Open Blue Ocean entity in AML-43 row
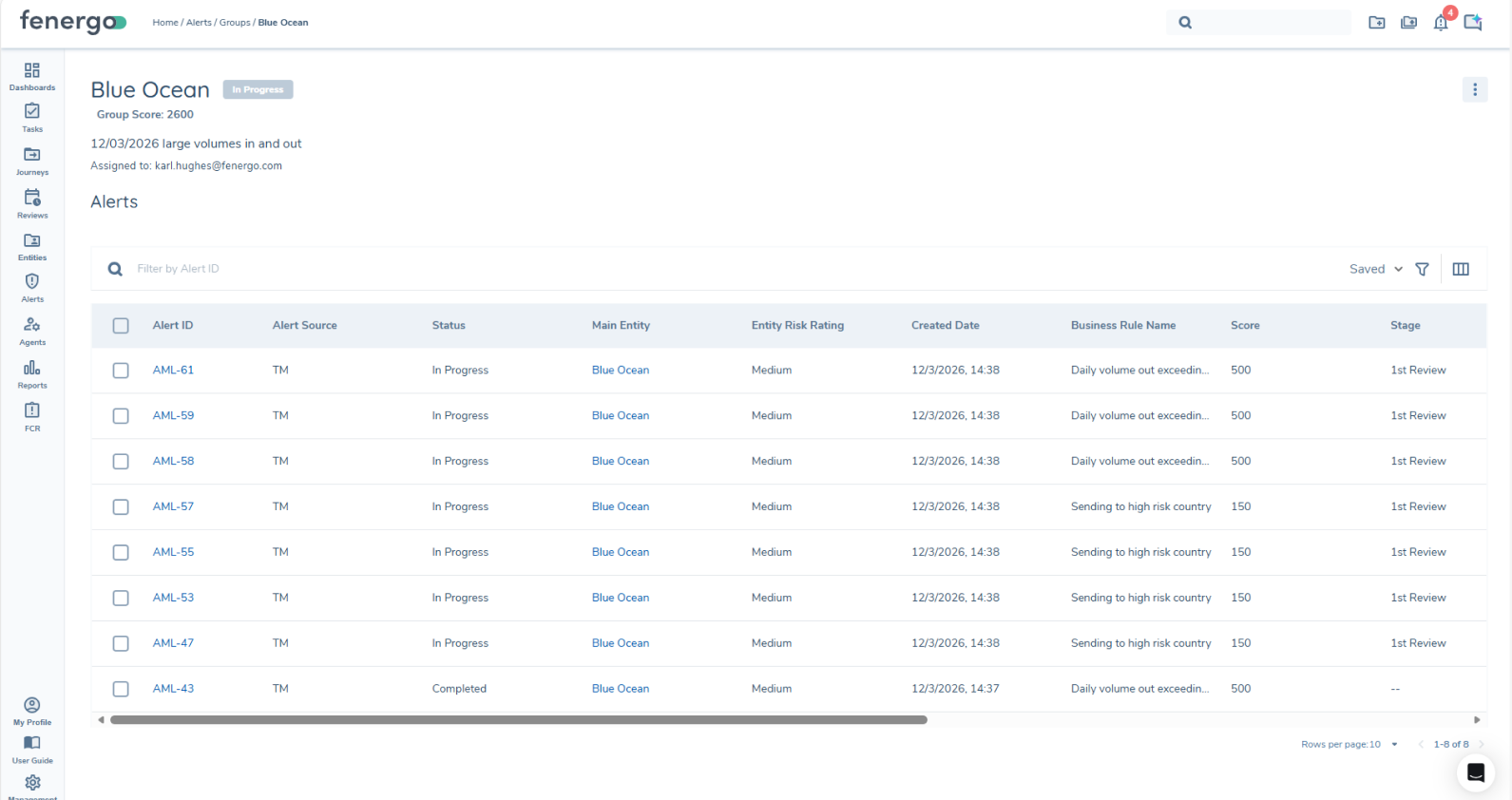The image size is (1512, 800). pos(620,689)
